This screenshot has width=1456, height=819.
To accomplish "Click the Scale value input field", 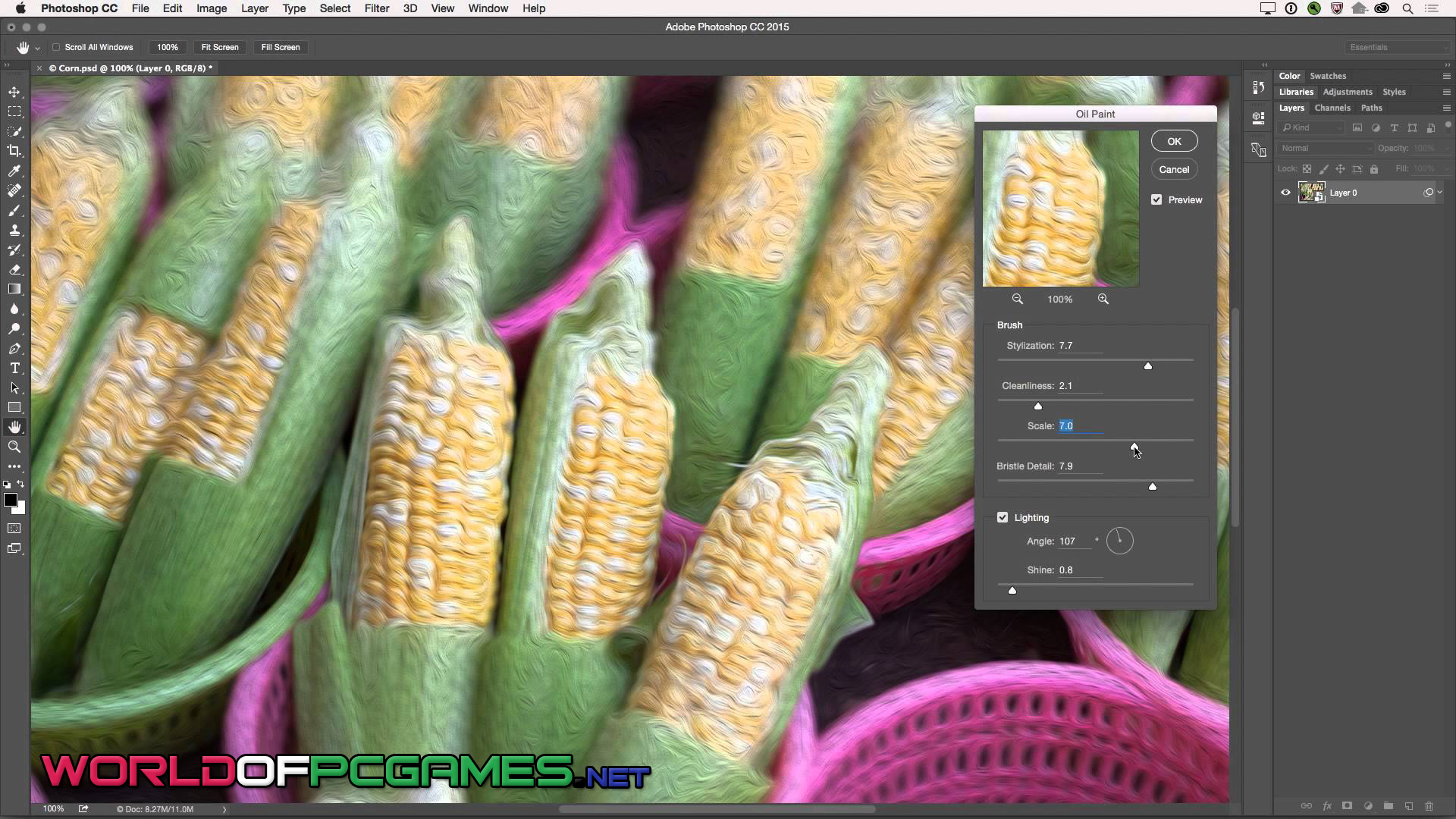I will pyautogui.click(x=1081, y=426).
